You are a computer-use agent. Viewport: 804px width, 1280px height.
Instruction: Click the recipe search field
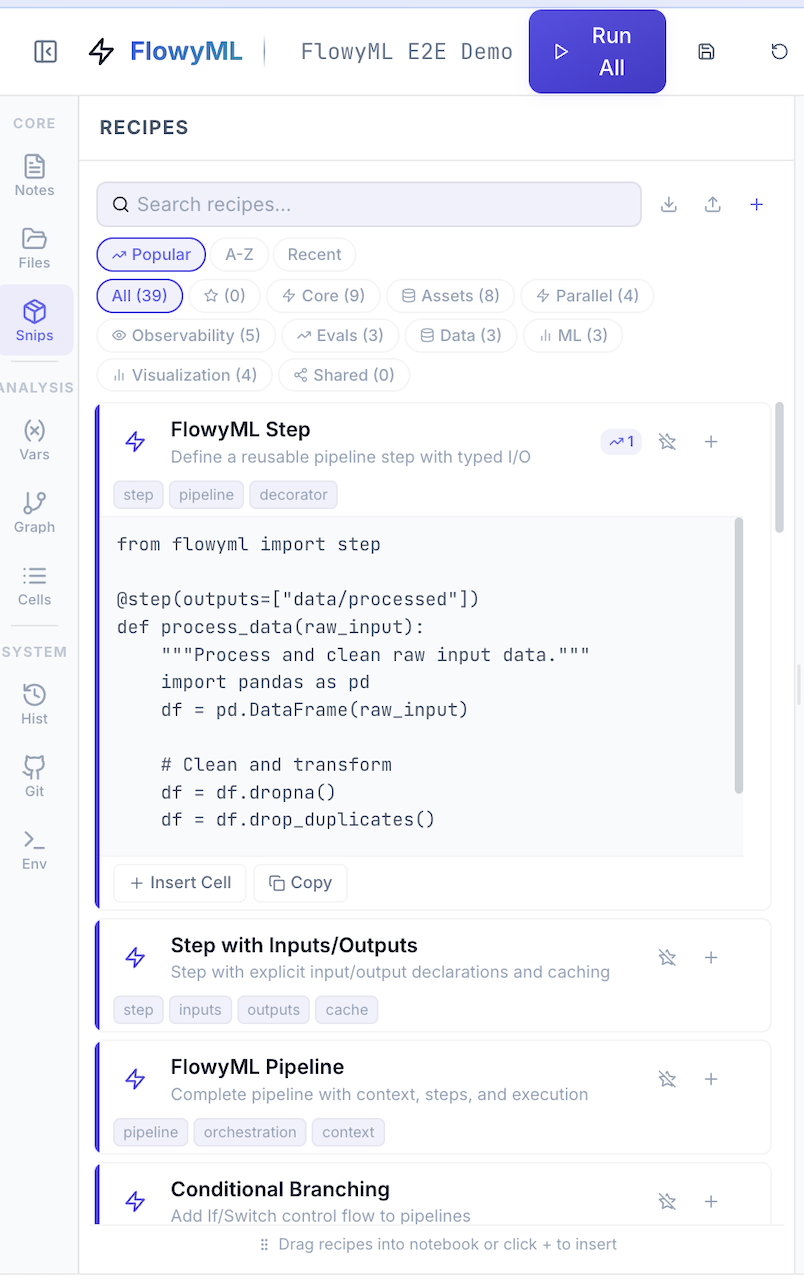(369, 204)
